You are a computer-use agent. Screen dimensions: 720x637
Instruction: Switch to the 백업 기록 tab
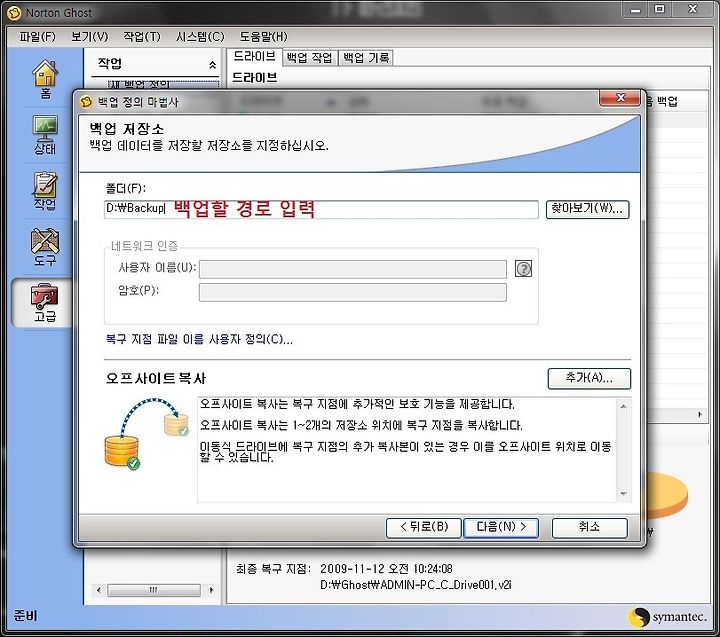(366, 58)
